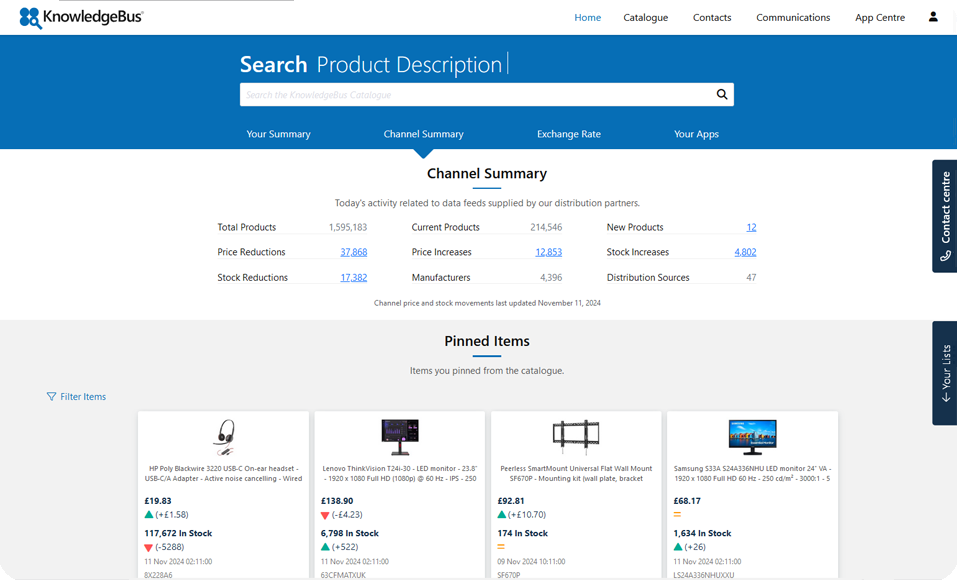Click the red stock-down triangle for 117,672 In Stock
The height and width of the screenshot is (580, 957).
(x=148, y=548)
